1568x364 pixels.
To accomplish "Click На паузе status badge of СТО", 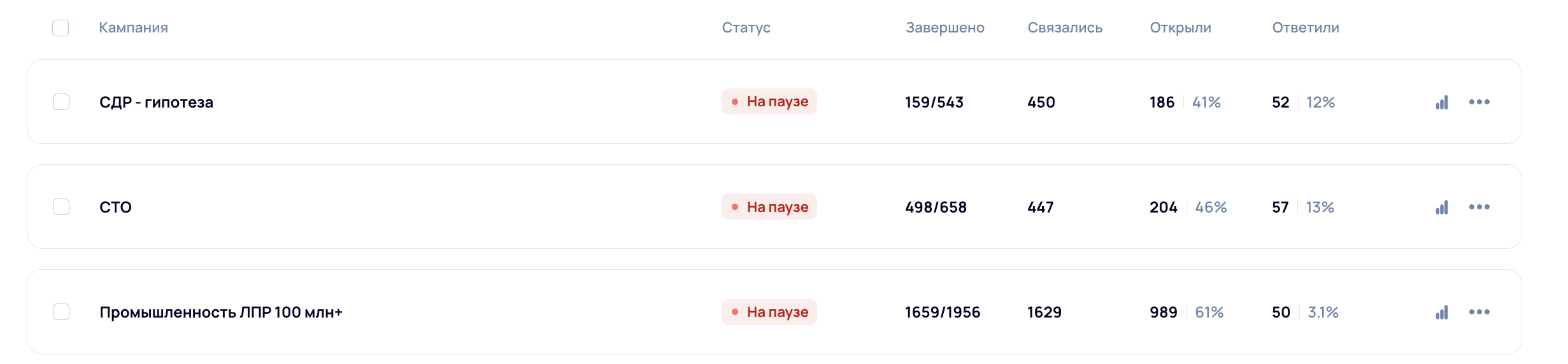I will (x=769, y=207).
